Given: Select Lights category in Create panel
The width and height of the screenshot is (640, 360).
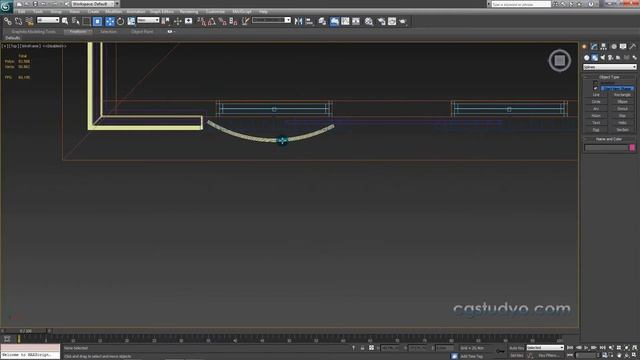Looking at the screenshot, I should (603, 58).
